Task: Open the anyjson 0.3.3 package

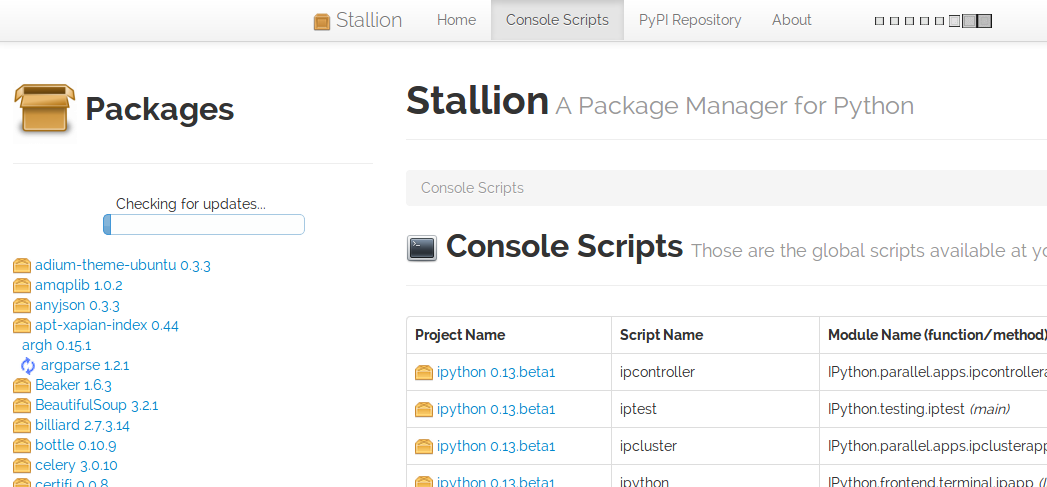Action: tap(77, 305)
